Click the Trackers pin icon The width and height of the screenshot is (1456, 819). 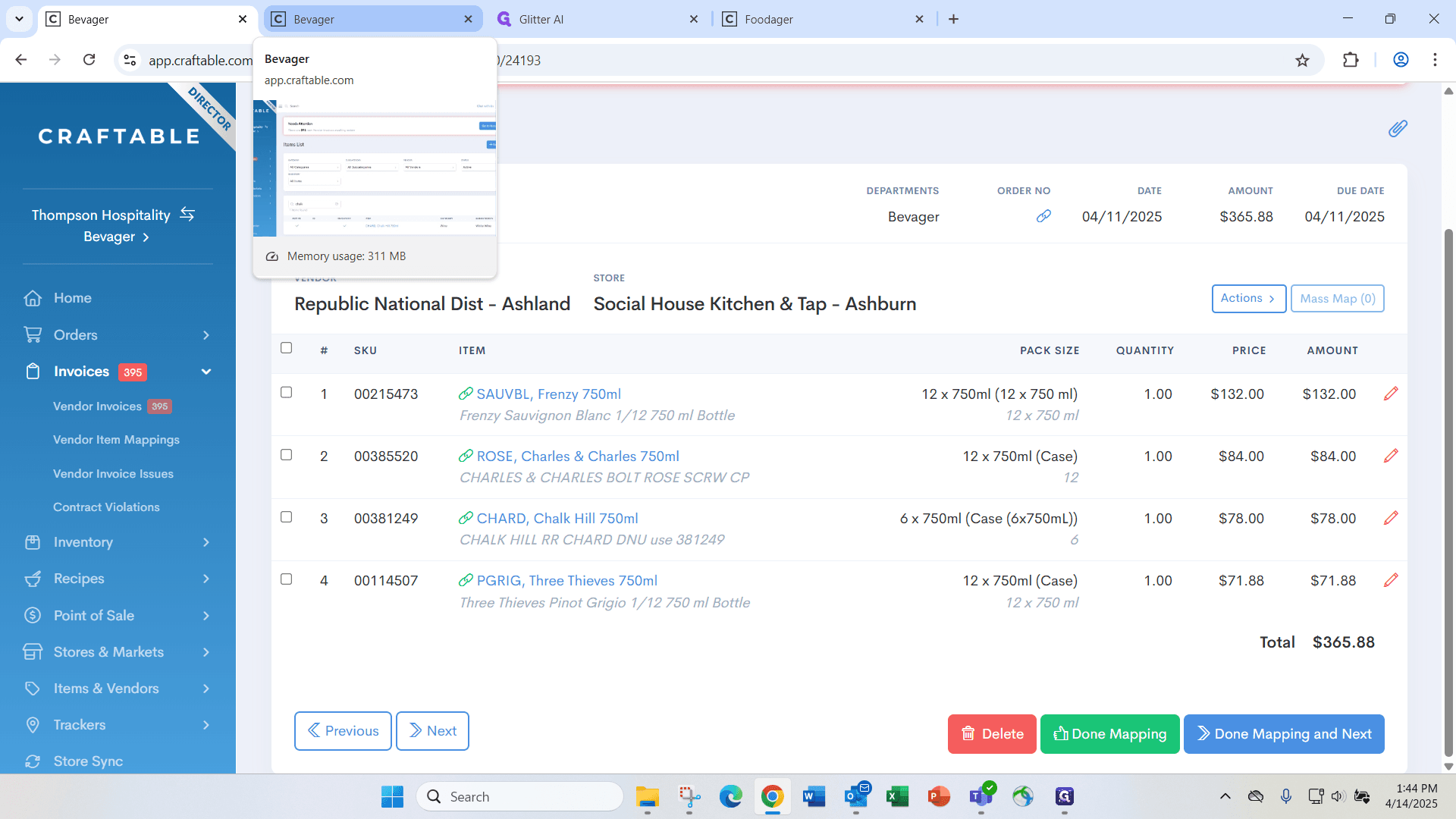(33, 724)
